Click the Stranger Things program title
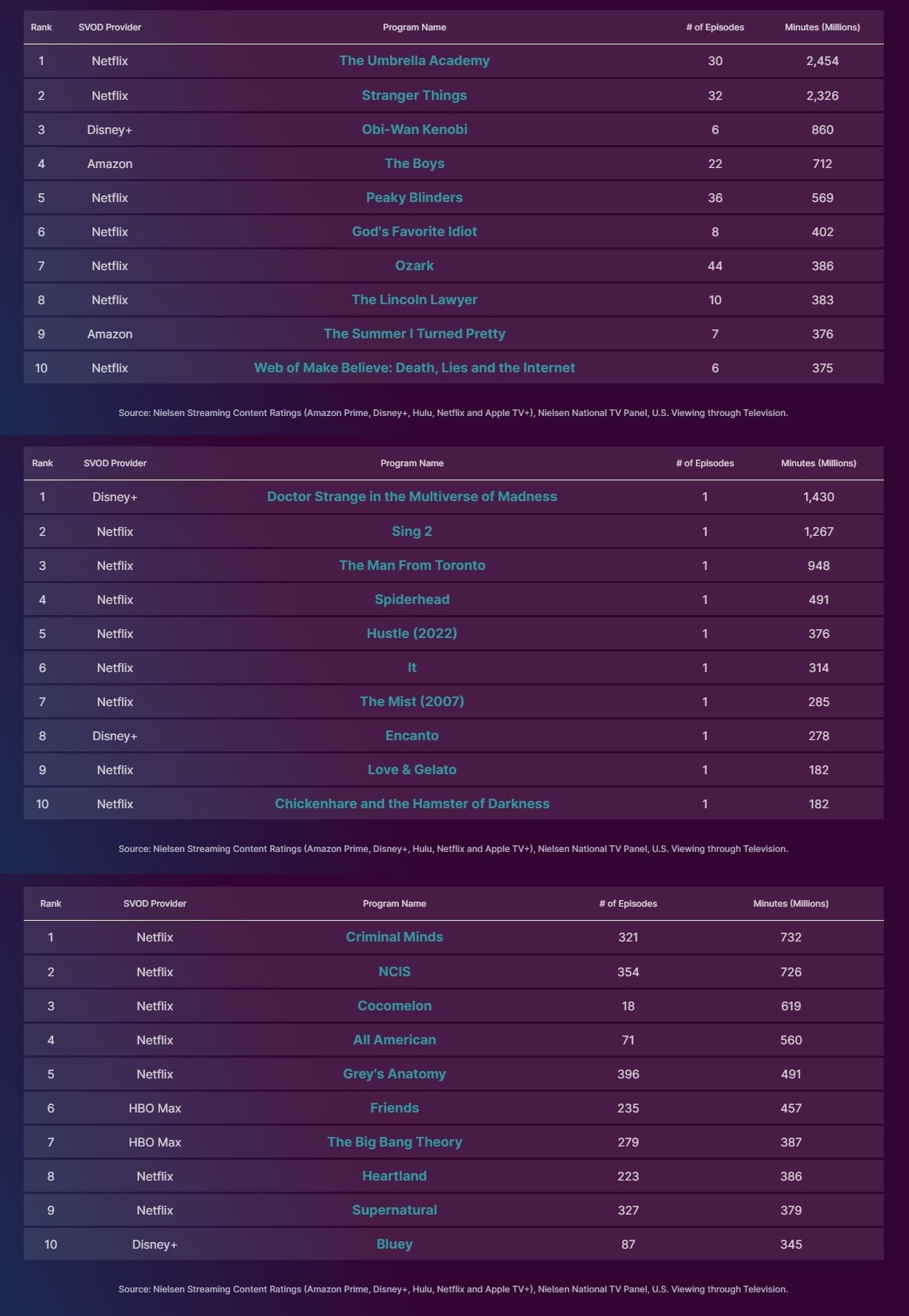This screenshot has height=1316, width=909. tap(414, 95)
